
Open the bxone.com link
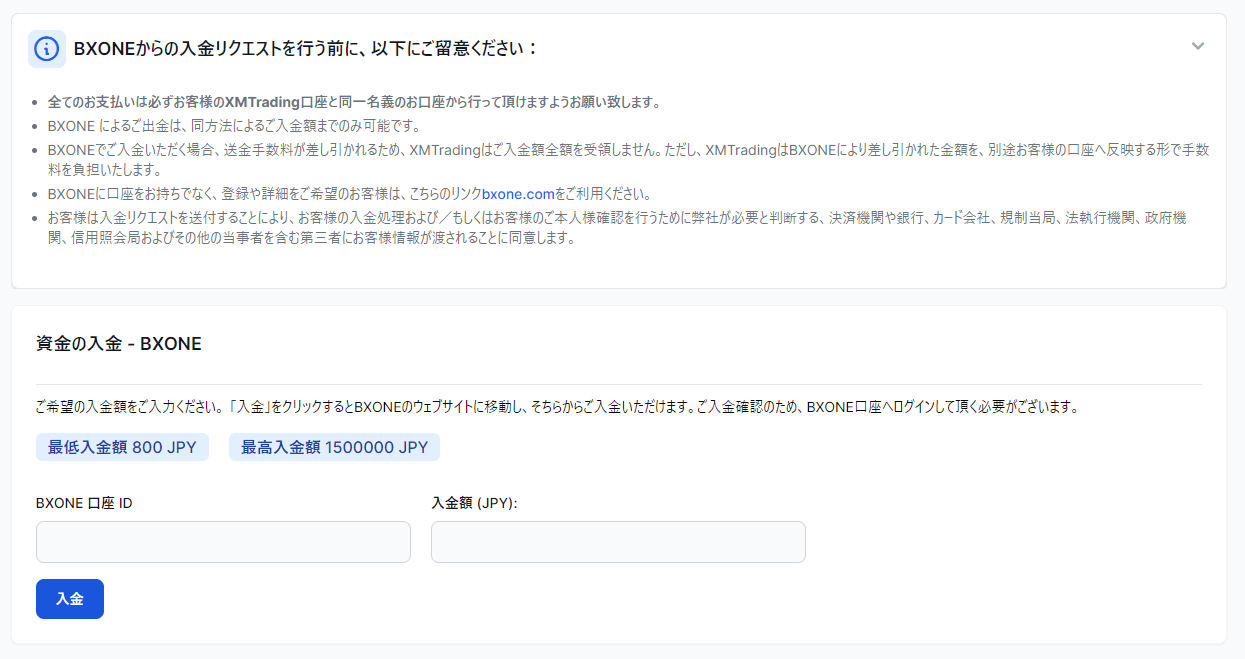[x=518, y=194]
